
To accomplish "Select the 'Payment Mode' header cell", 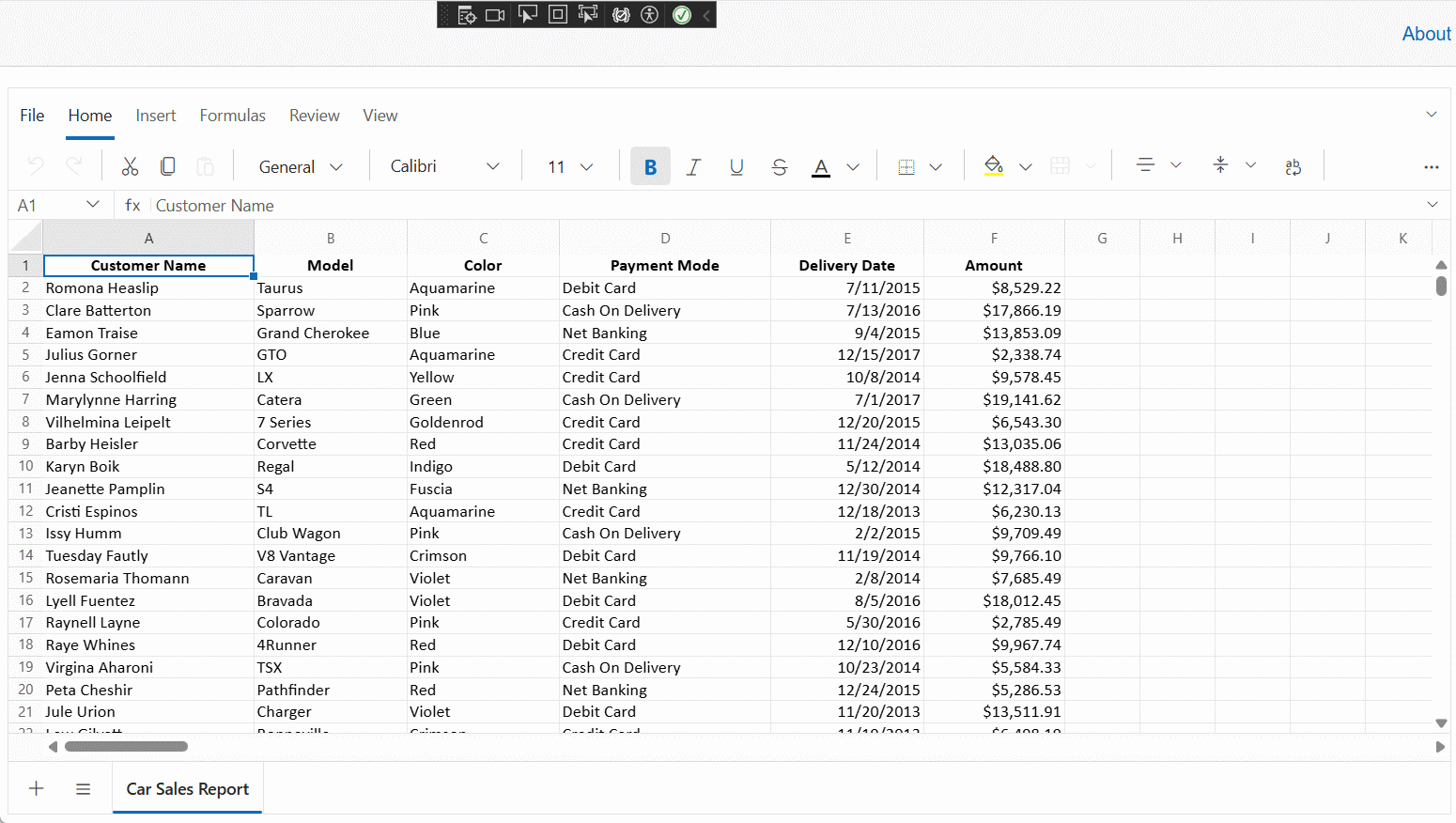I will [665, 265].
